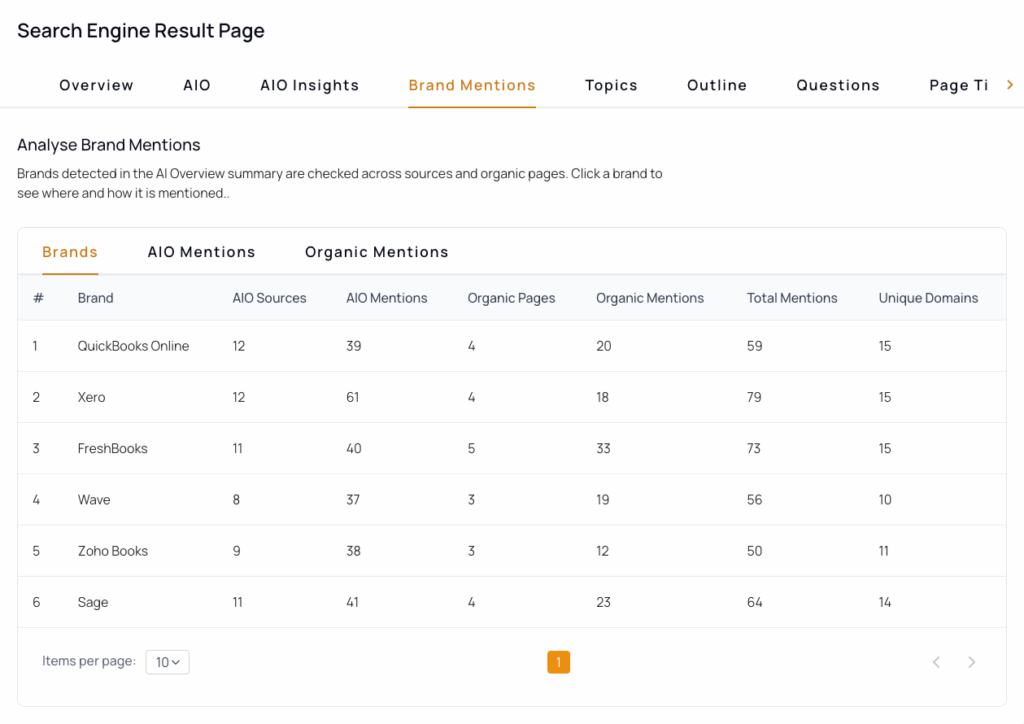Sort by AIO Sources column header
1024x724 pixels.
[x=269, y=298]
